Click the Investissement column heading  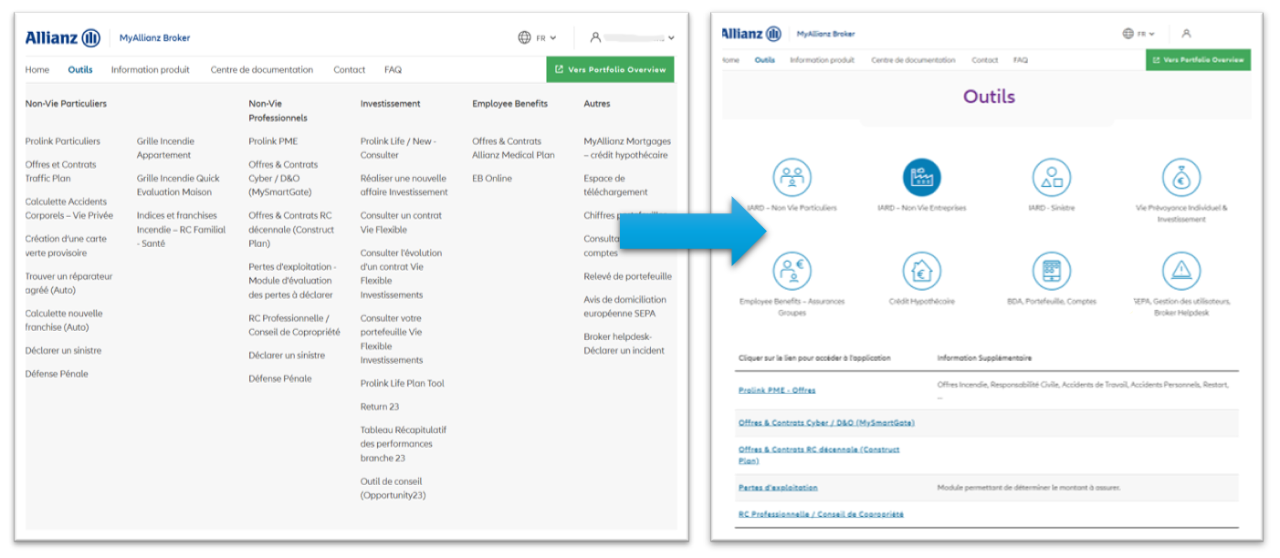coord(391,103)
